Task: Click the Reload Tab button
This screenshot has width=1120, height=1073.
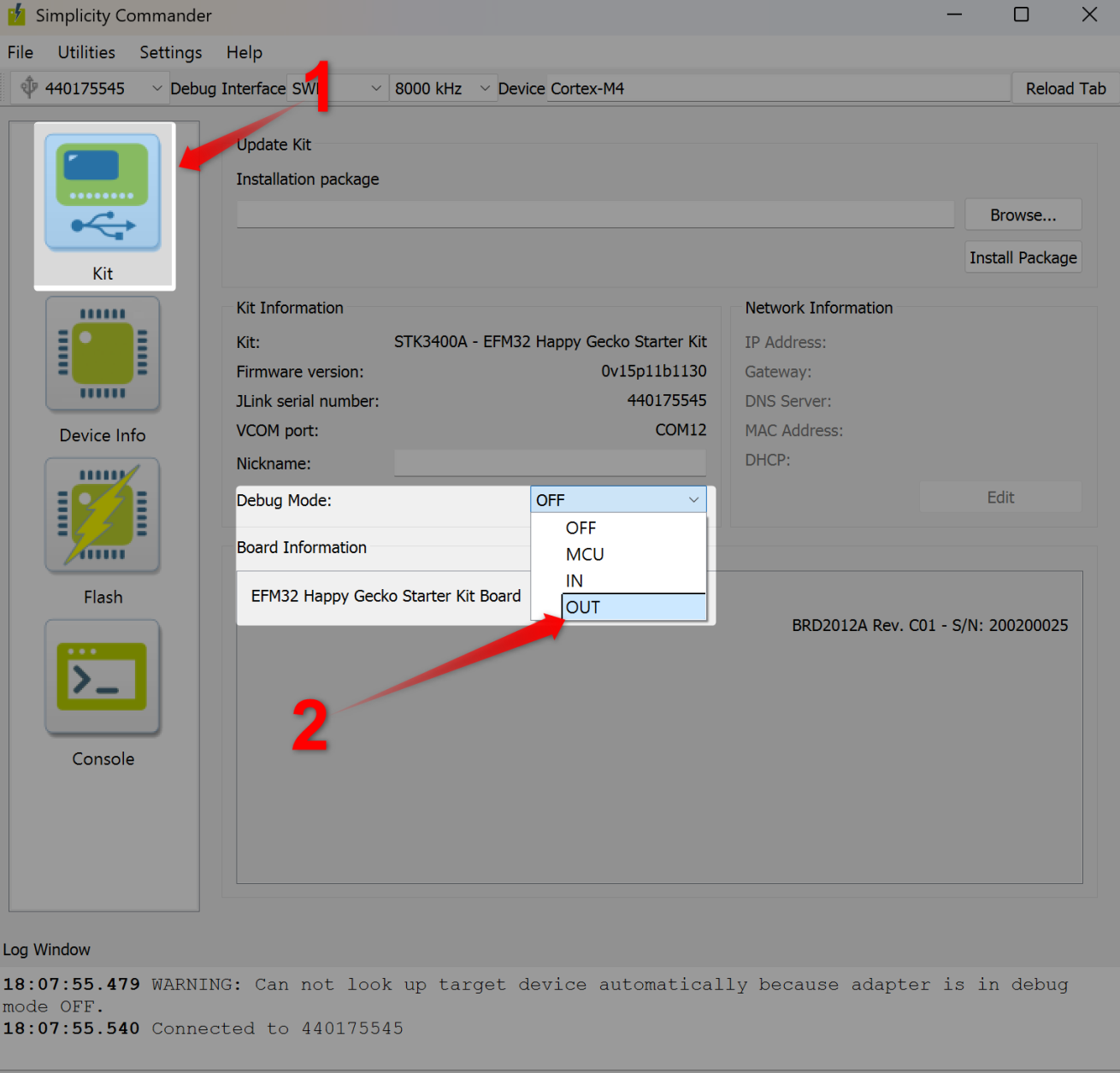Action: point(1065,88)
